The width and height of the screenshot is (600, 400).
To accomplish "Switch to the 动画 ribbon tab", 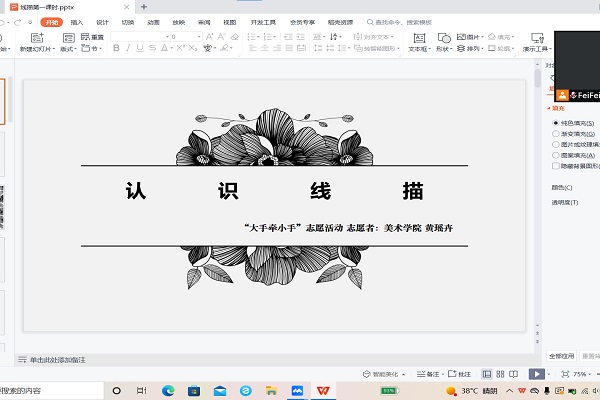I will click(x=153, y=21).
